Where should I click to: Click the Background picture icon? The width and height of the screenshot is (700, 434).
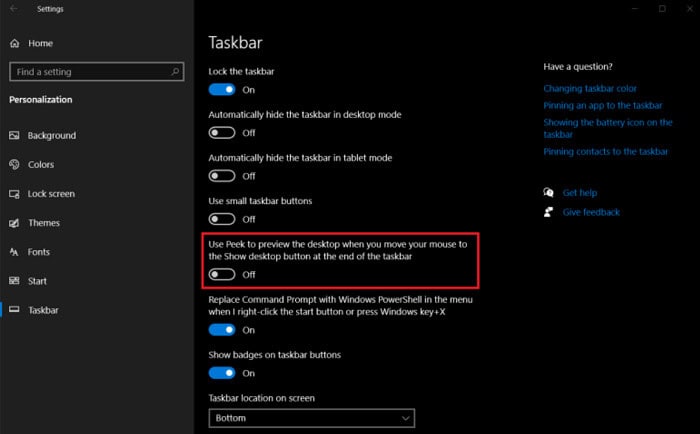click(x=14, y=135)
